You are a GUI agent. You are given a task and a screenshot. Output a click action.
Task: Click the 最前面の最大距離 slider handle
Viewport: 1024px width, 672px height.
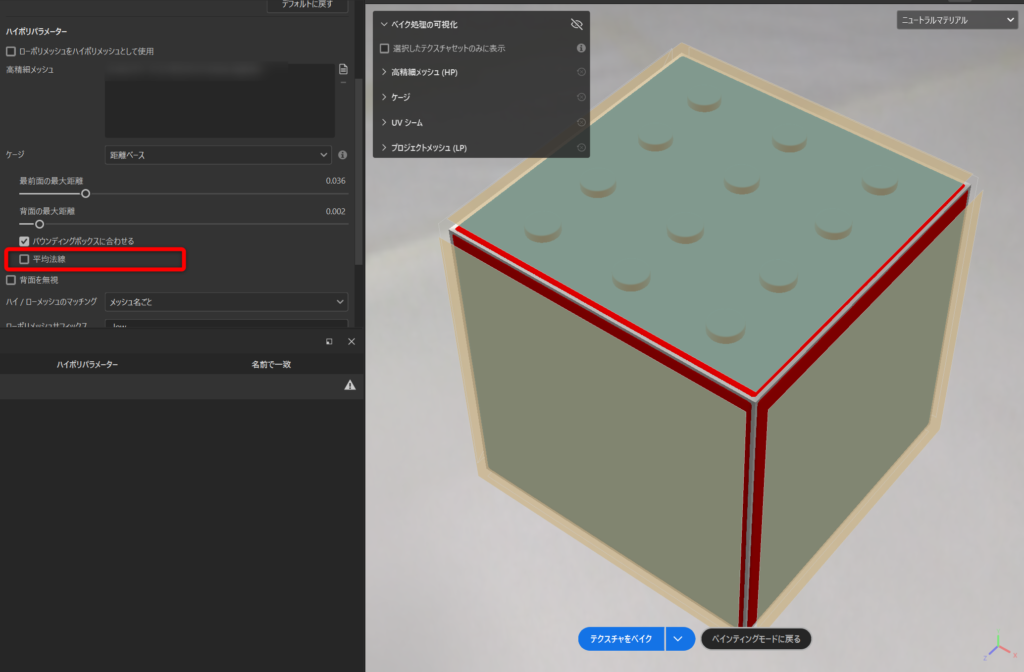pyautogui.click(x=86, y=194)
